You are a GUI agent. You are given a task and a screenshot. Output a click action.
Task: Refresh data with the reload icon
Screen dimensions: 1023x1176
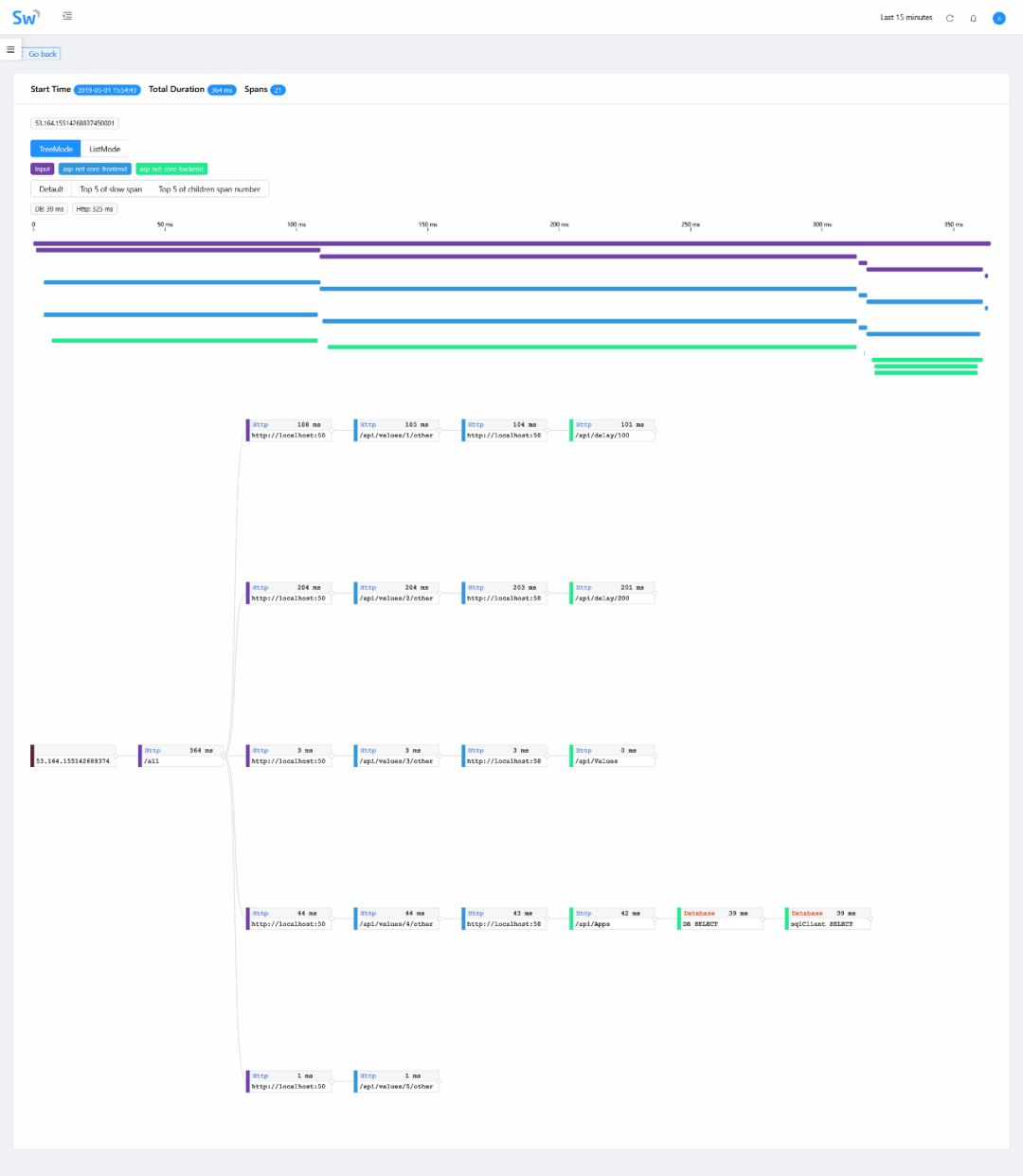950,18
